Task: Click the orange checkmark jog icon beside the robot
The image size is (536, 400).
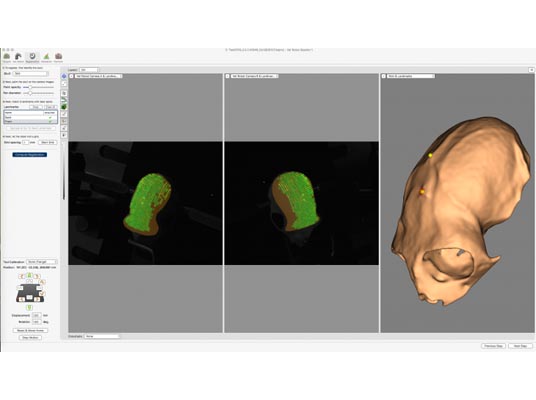Action: 42,294
